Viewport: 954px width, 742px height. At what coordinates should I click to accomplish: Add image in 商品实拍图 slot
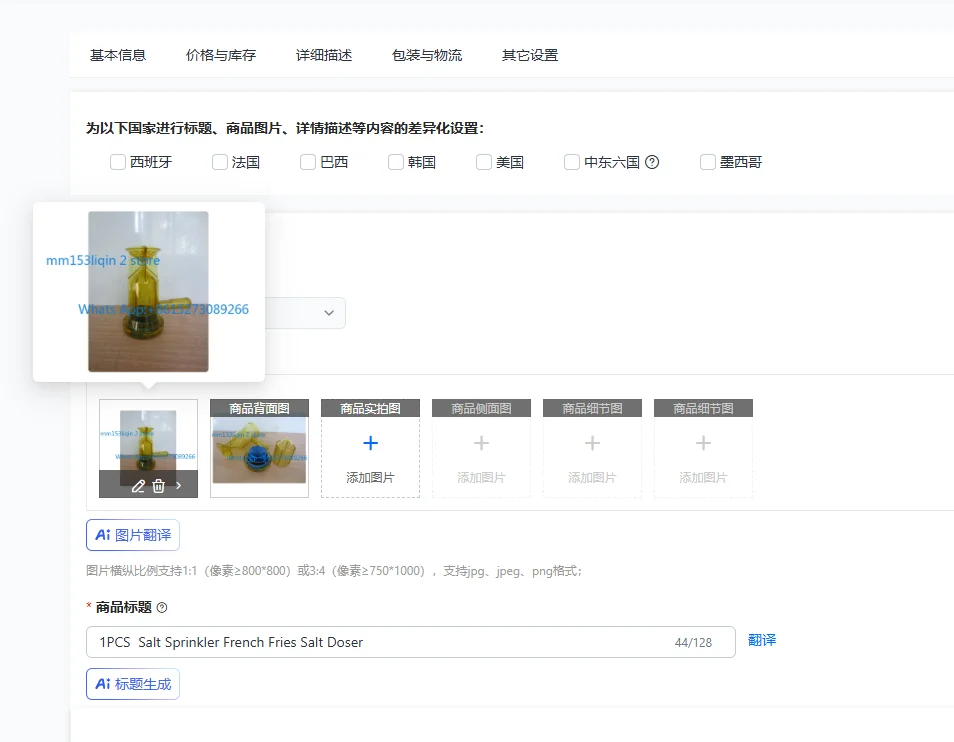tap(371, 448)
